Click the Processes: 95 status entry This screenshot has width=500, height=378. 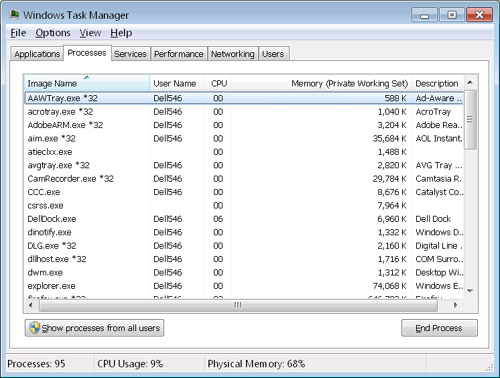36,364
